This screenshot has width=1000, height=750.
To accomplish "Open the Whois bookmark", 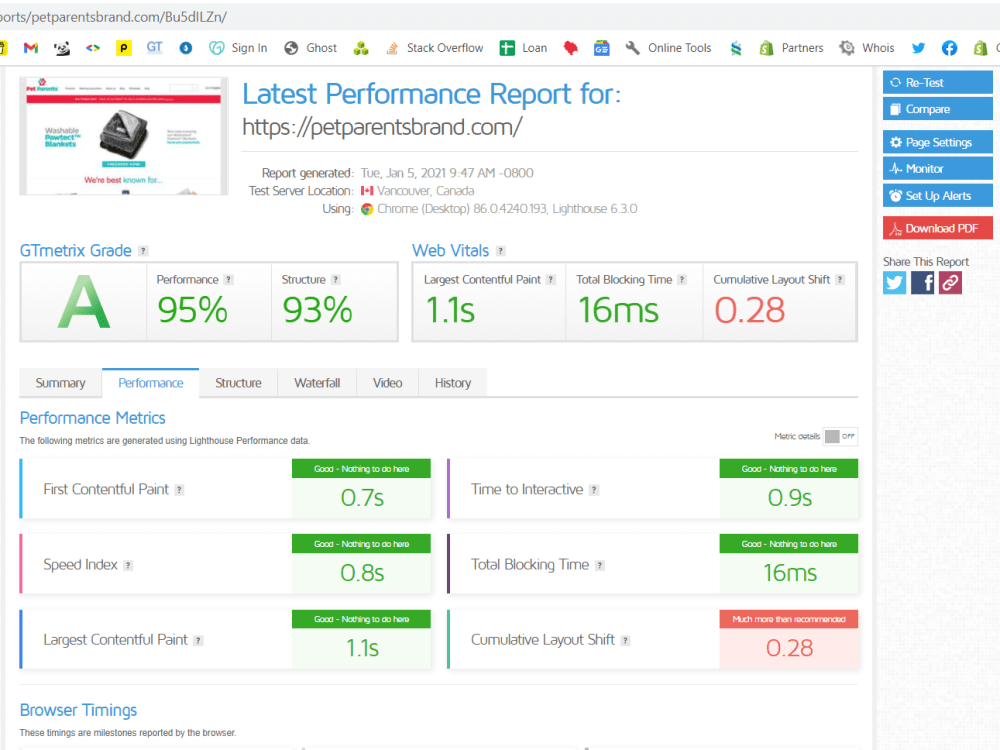I will pyautogui.click(x=867, y=48).
